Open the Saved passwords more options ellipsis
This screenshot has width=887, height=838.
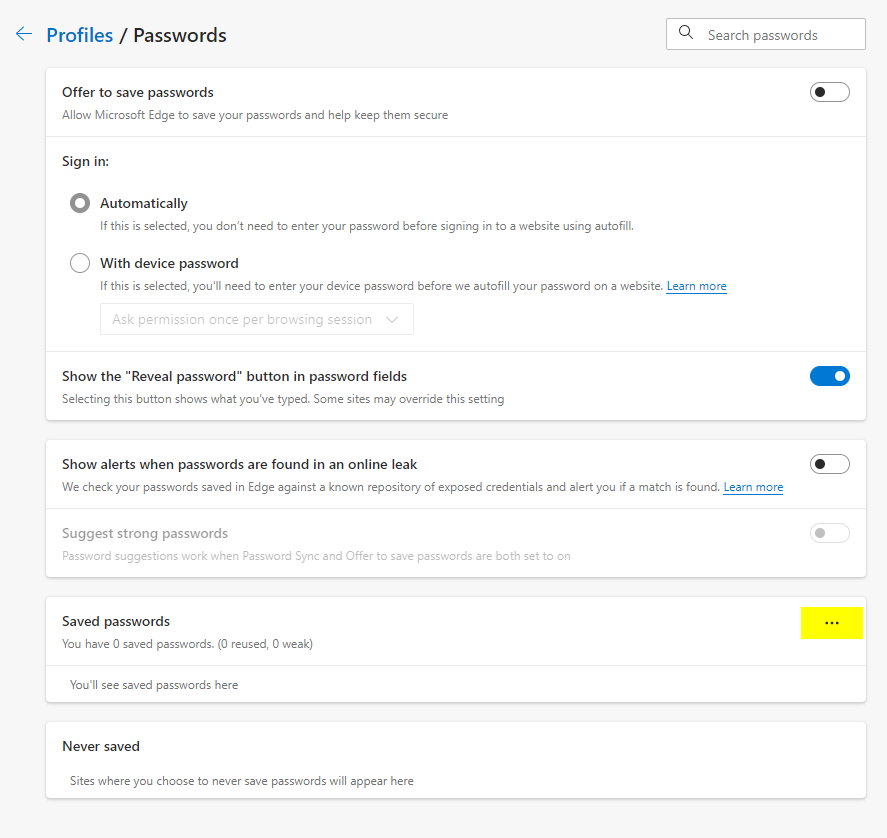click(831, 623)
